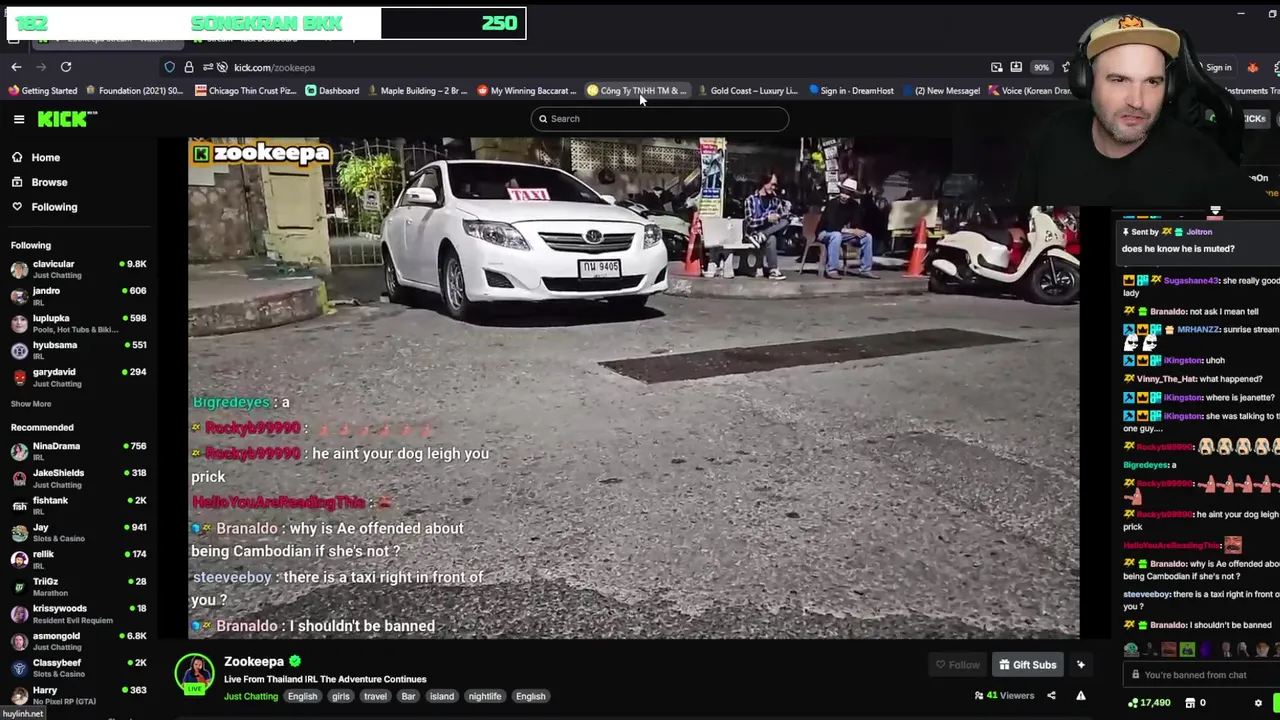Image resolution: width=1280 pixels, height=720 pixels.
Task: Open the MetaMask fox extension icon
Action: coord(1252,67)
